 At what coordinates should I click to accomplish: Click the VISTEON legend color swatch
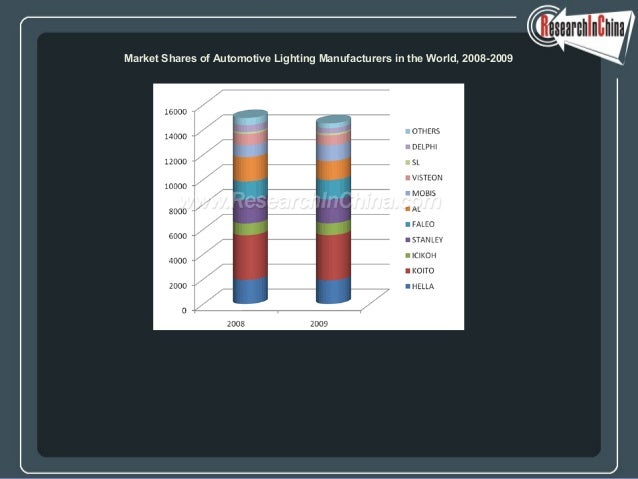(408, 178)
